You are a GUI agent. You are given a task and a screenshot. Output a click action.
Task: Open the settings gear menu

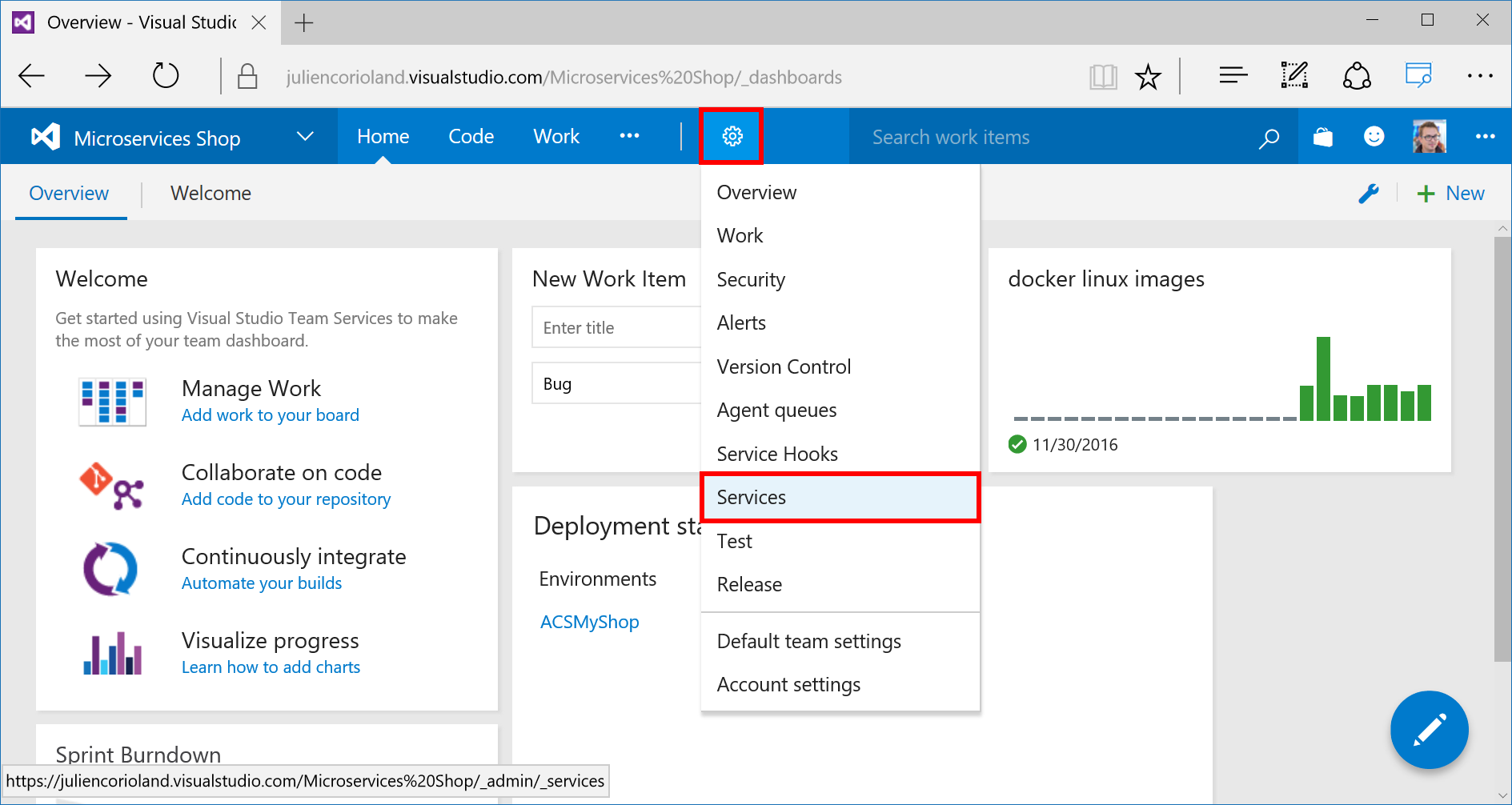pyautogui.click(x=732, y=136)
